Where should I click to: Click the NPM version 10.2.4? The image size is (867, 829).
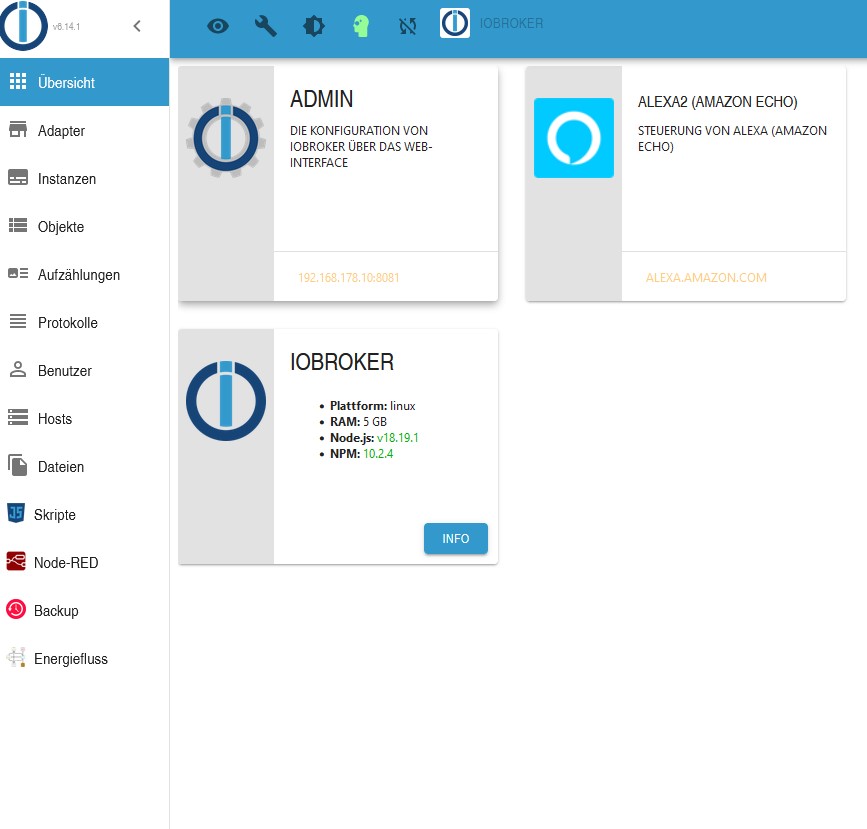point(378,453)
